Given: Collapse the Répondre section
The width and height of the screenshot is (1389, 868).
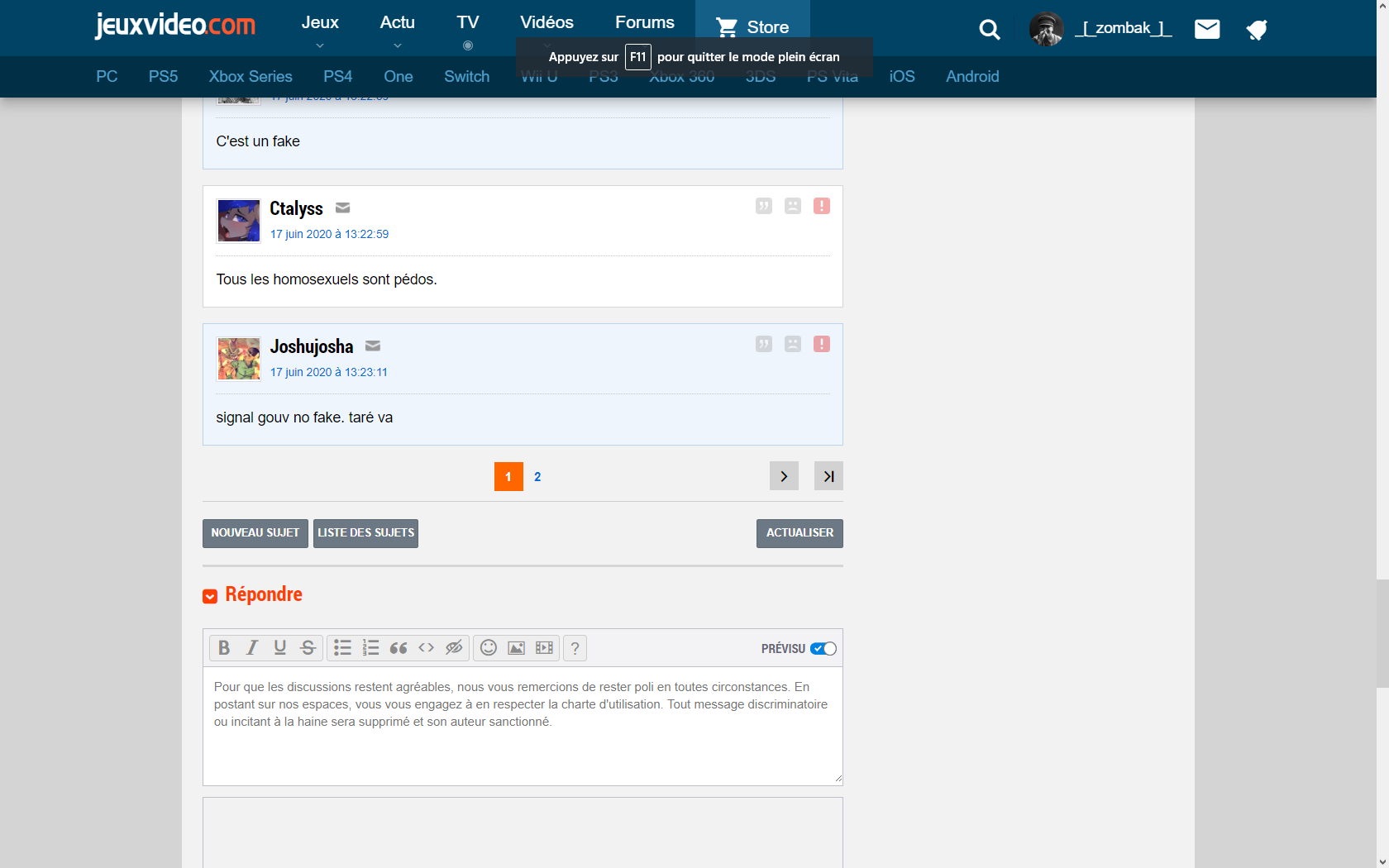Looking at the screenshot, I should pyautogui.click(x=210, y=596).
